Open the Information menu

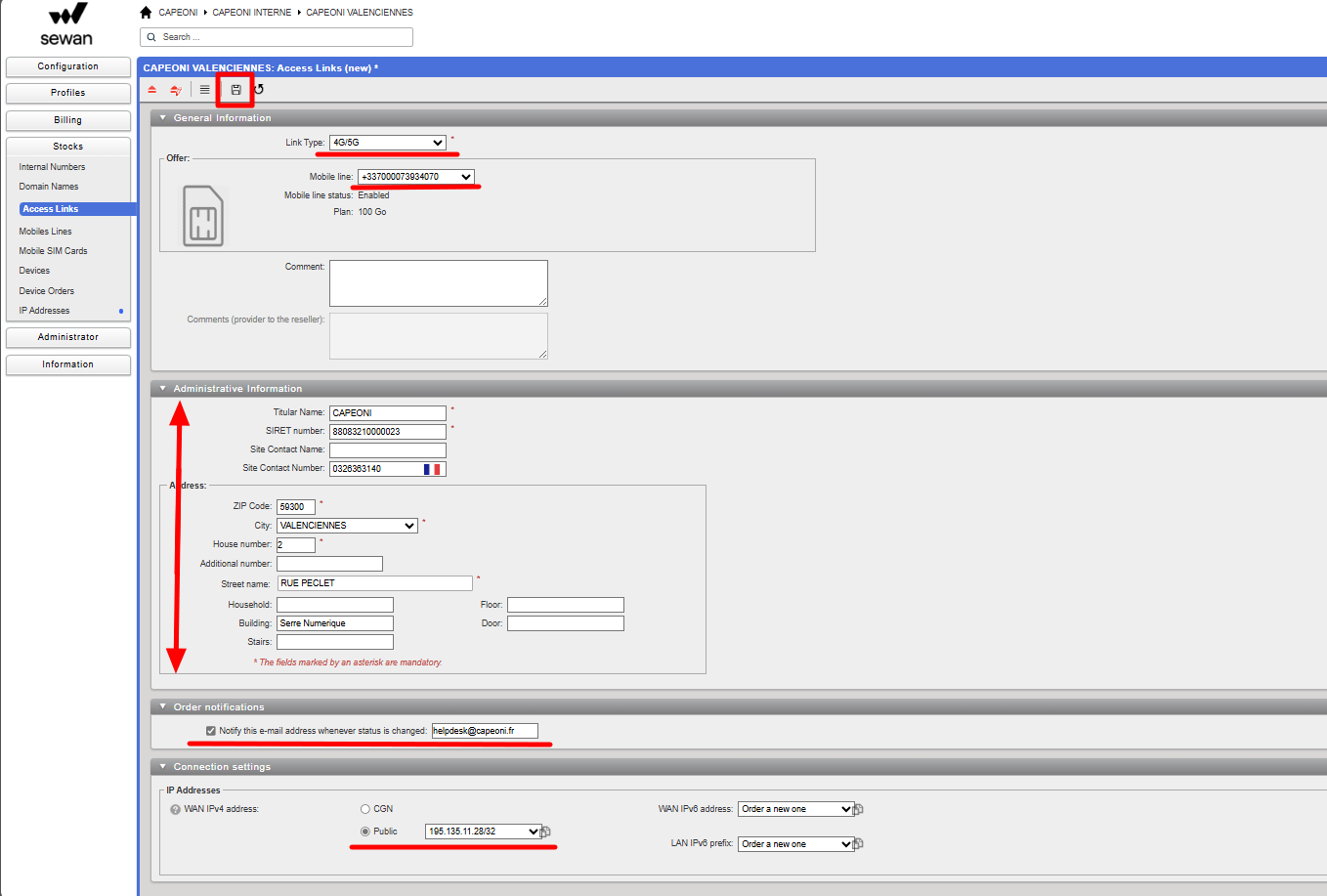(x=68, y=364)
